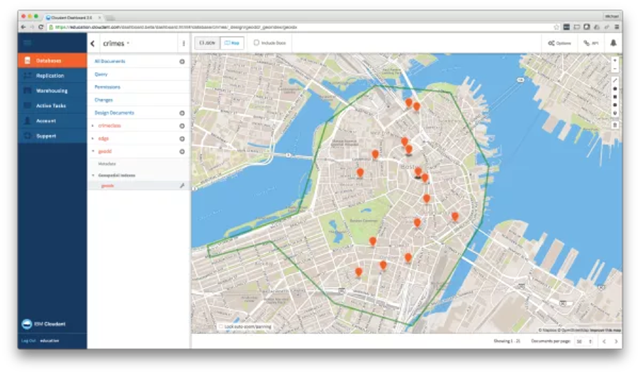Go to the next results page

(x=616, y=341)
